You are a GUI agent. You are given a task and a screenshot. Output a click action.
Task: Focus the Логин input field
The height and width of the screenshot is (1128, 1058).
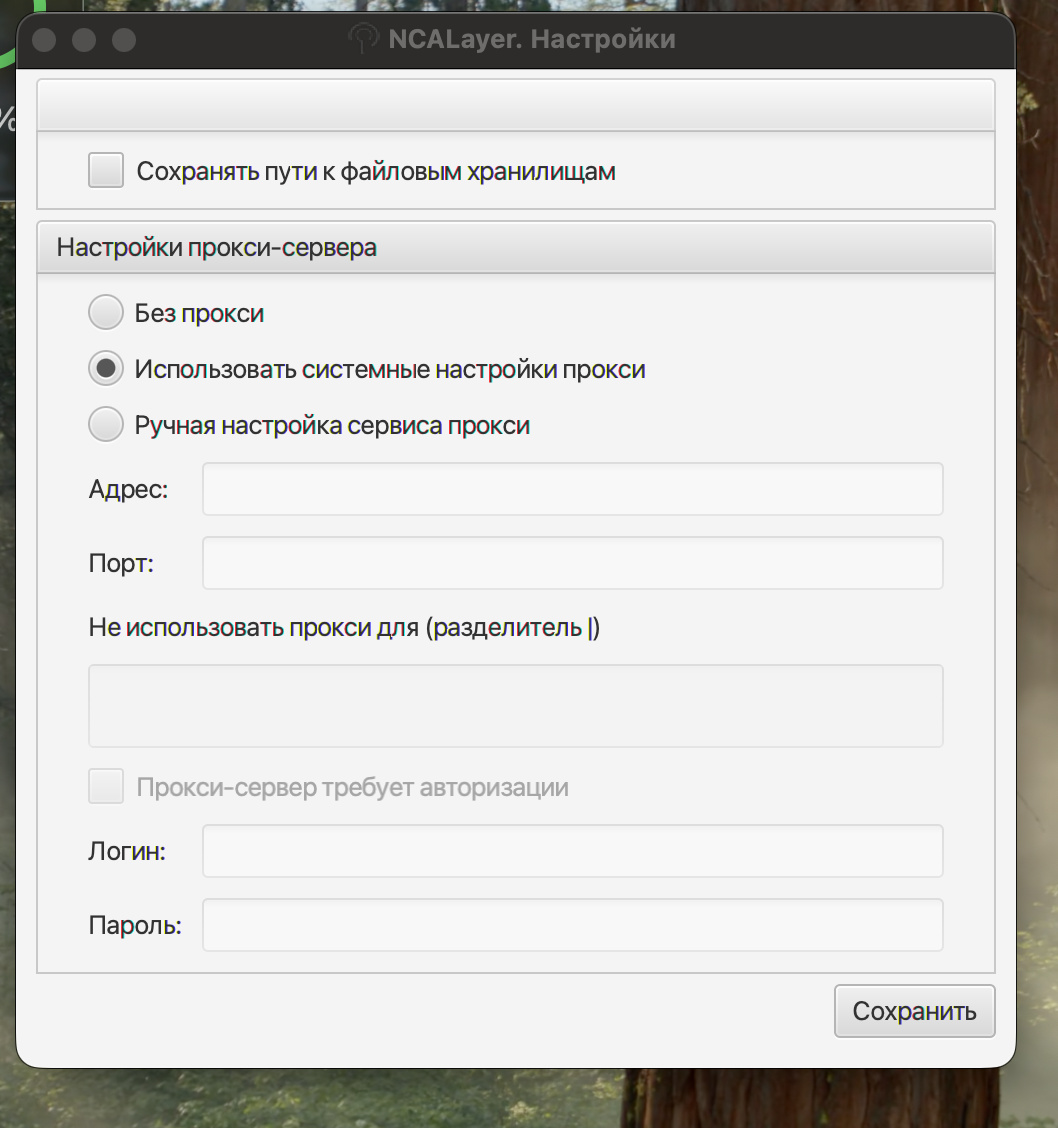(x=573, y=851)
